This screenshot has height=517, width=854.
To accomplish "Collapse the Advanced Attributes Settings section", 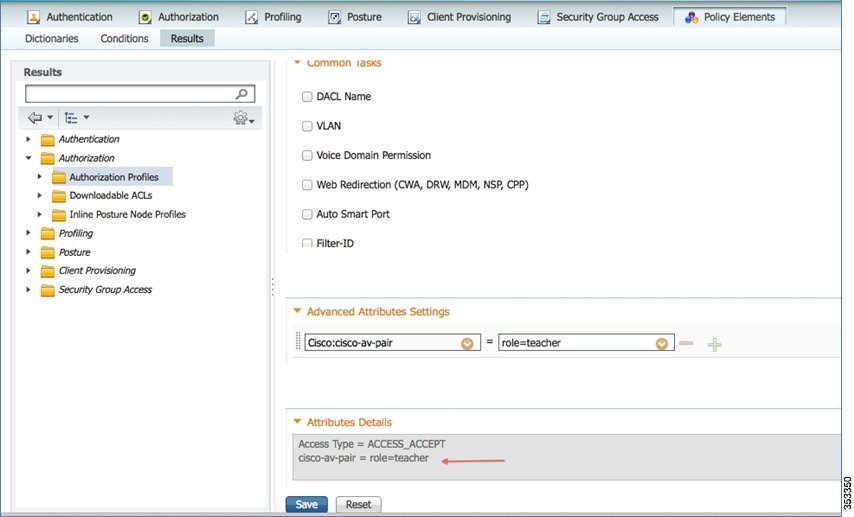I will pos(297,311).
